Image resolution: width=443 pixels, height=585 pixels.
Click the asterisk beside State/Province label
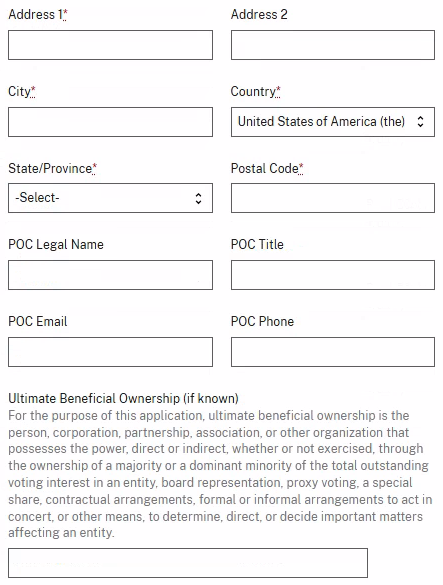(x=94, y=168)
